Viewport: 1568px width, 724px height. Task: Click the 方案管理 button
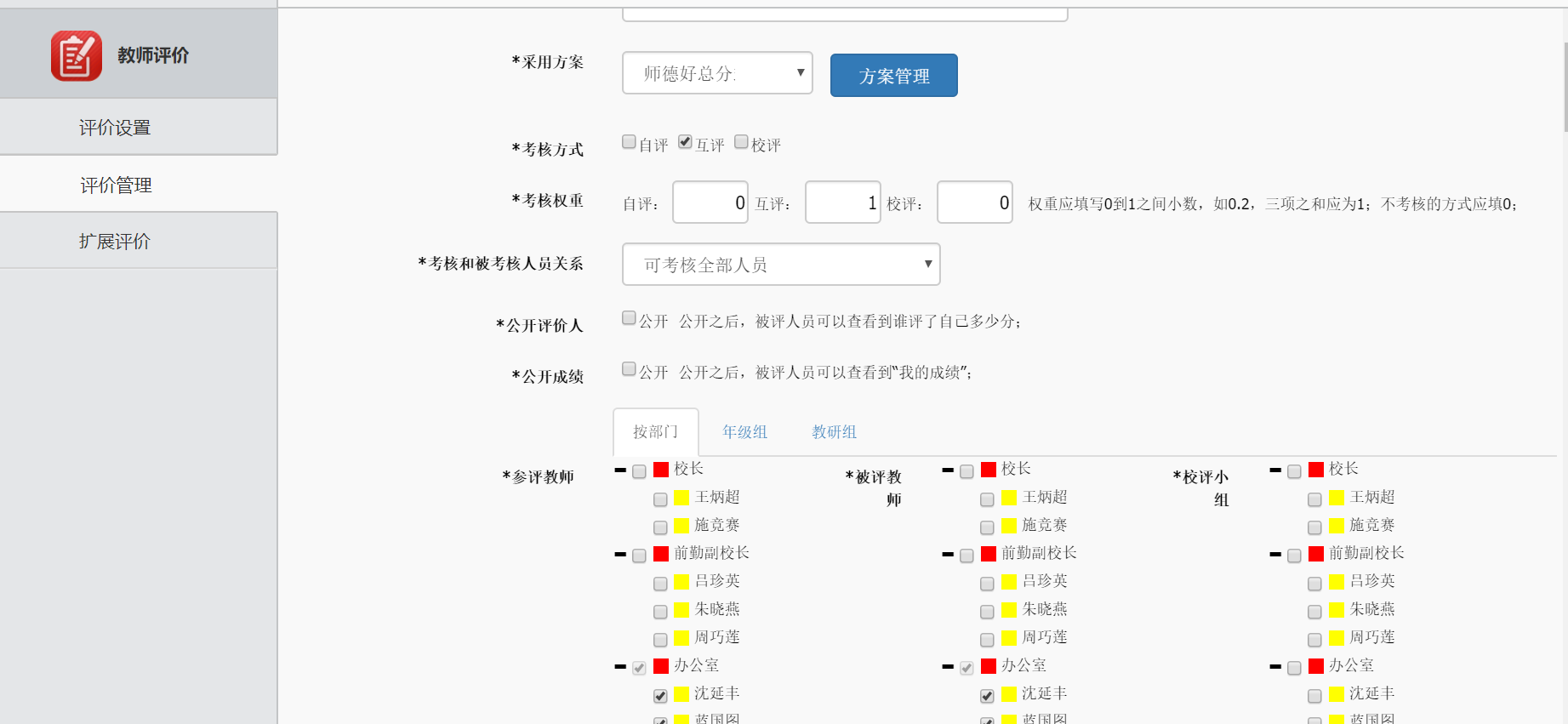pos(893,76)
